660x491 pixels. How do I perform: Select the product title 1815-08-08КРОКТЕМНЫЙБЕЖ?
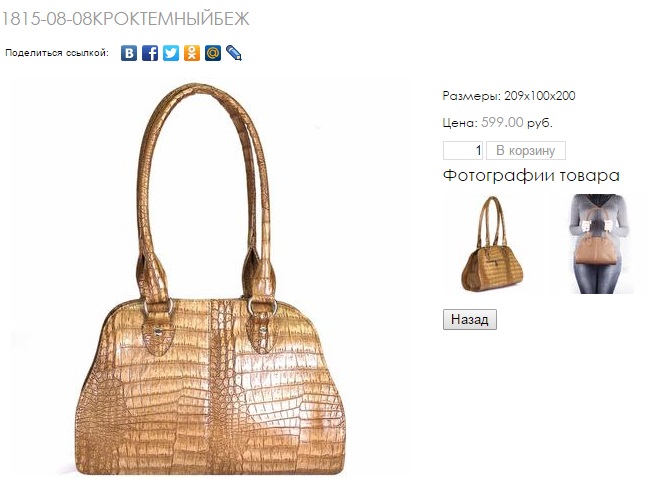[x=126, y=19]
